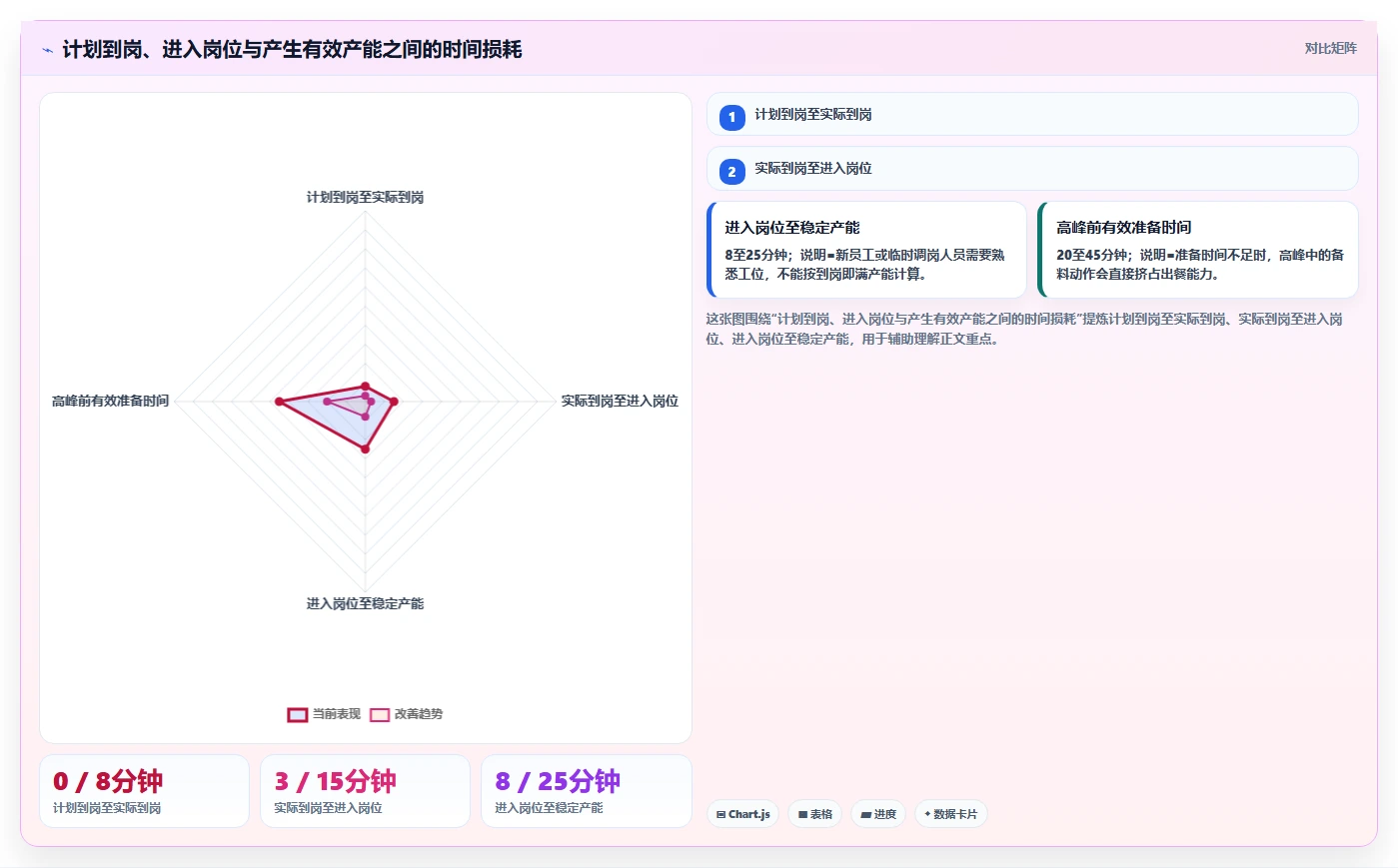Screen dimensions: 1398x868
Task: Click the 3 / 15分钟 stat card
Action: 365,791
